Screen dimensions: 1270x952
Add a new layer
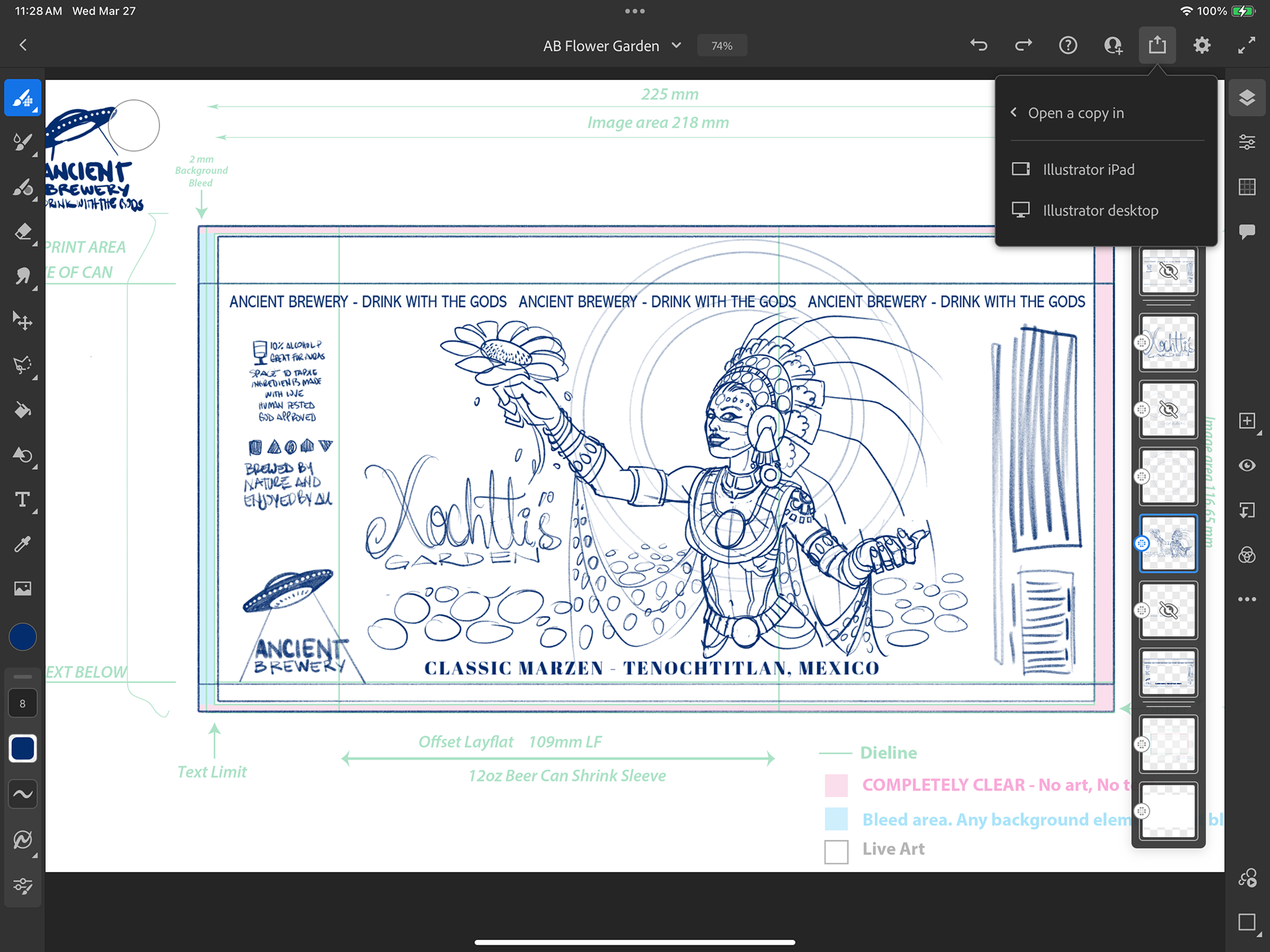tap(1247, 421)
